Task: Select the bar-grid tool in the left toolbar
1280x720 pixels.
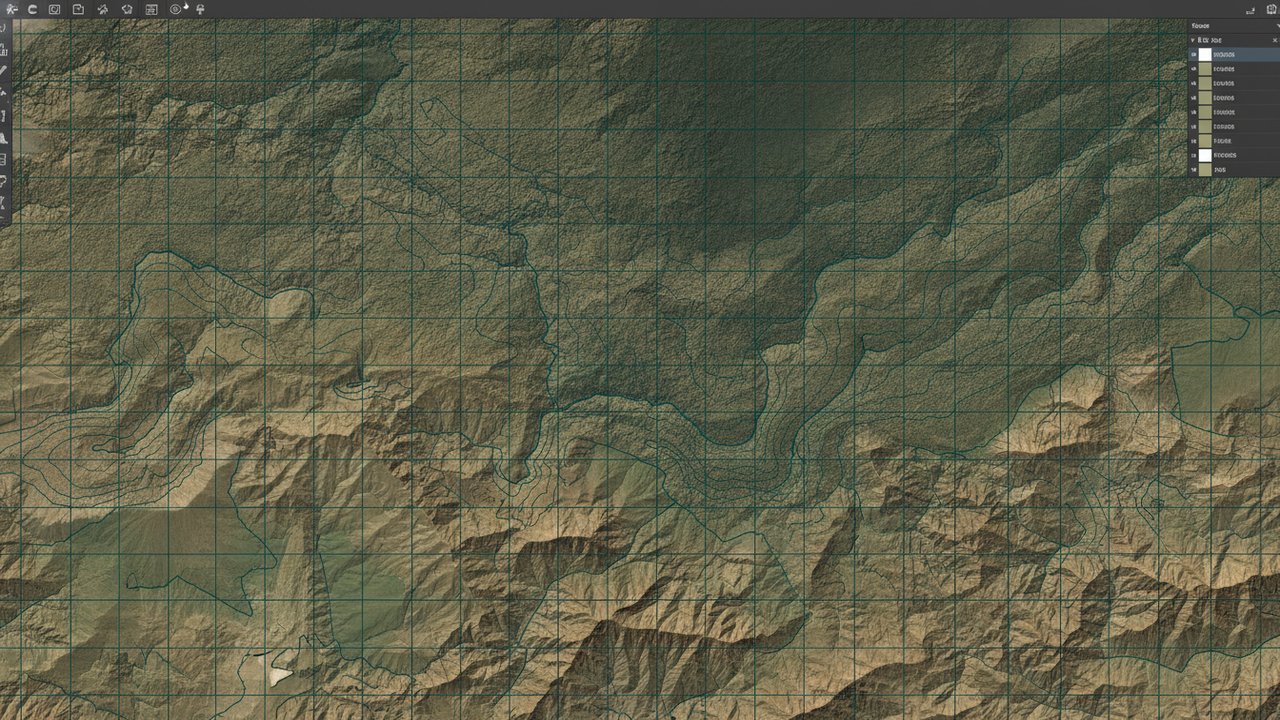Action: [4, 49]
